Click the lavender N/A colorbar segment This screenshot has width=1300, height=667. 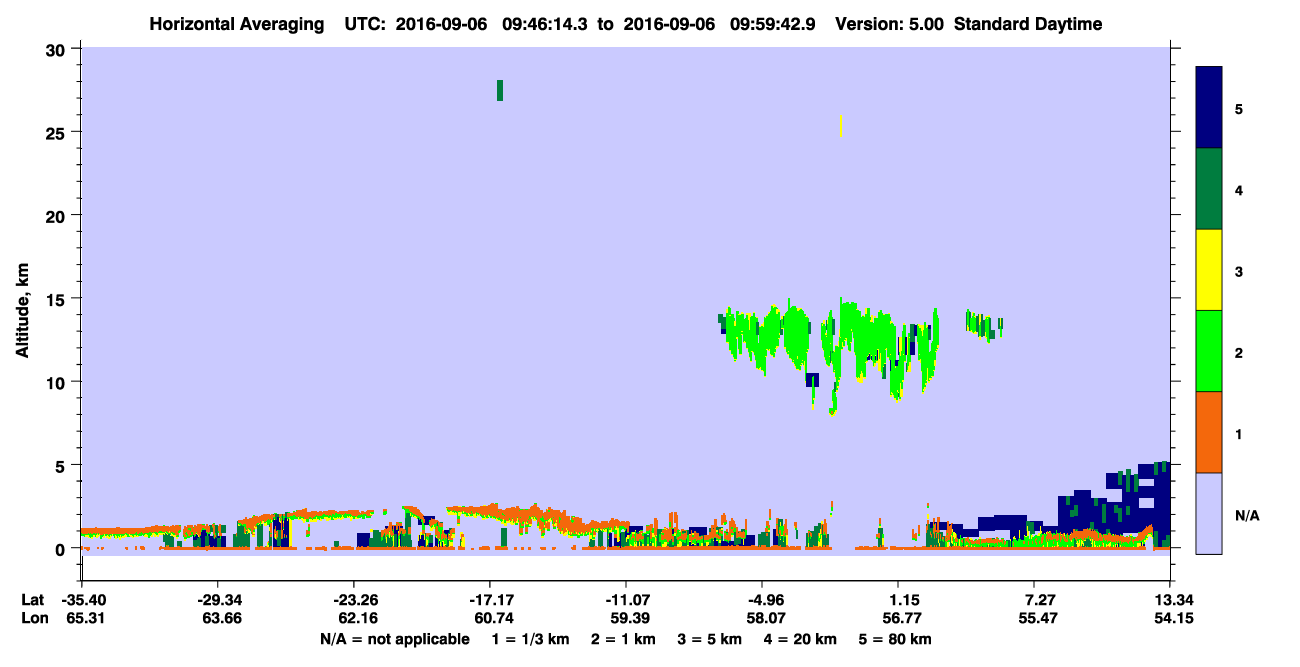tap(1209, 513)
